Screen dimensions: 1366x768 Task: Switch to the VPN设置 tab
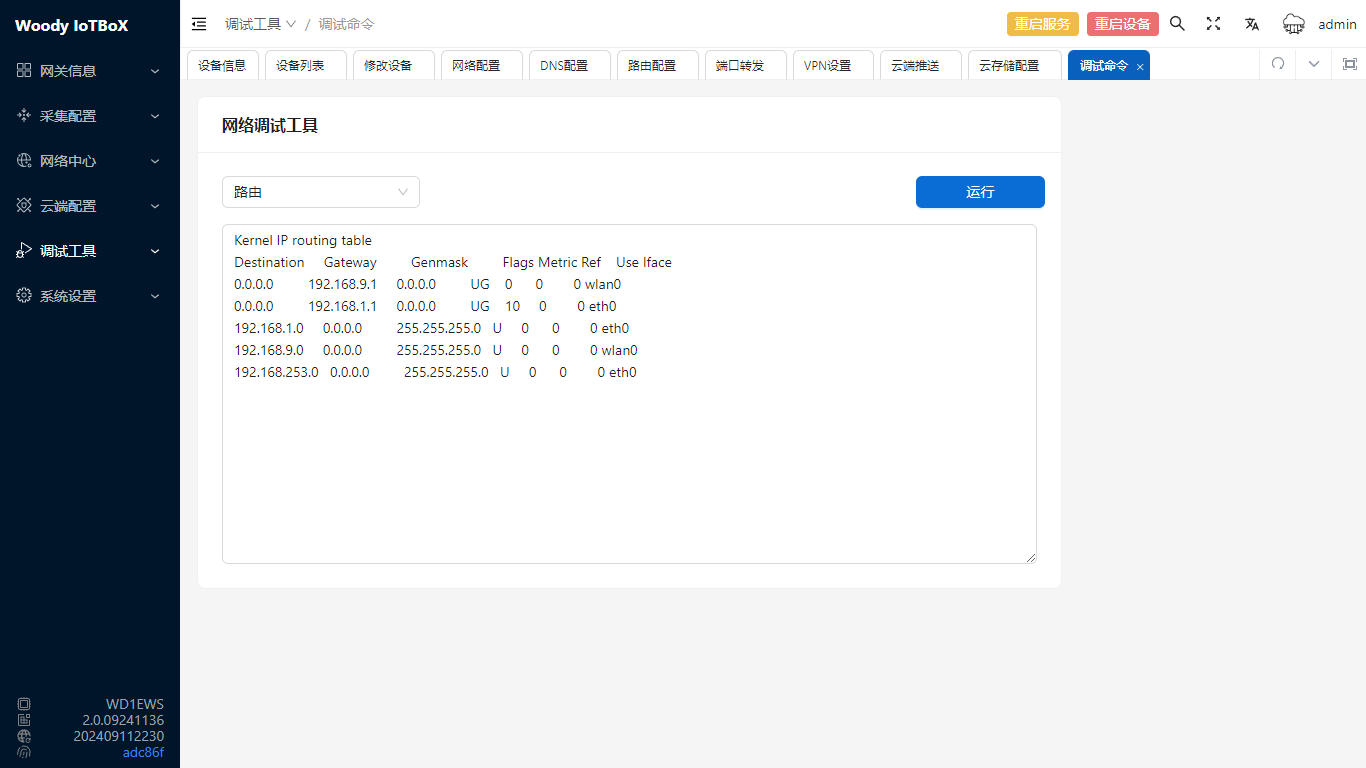coord(827,65)
